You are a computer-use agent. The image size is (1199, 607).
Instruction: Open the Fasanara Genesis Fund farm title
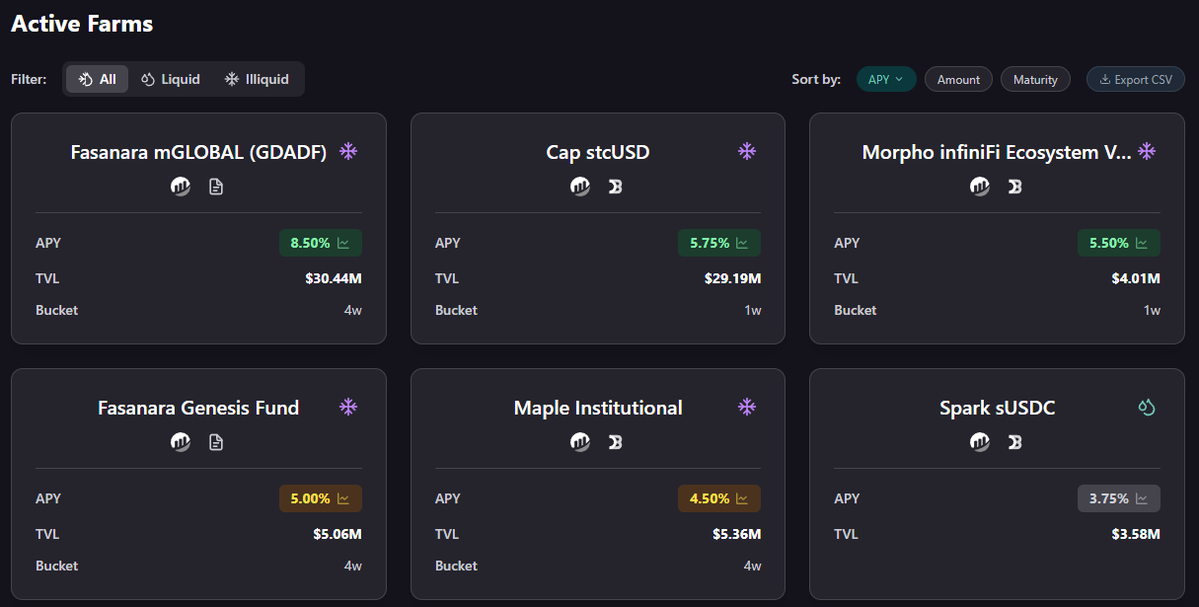coord(198,407)
